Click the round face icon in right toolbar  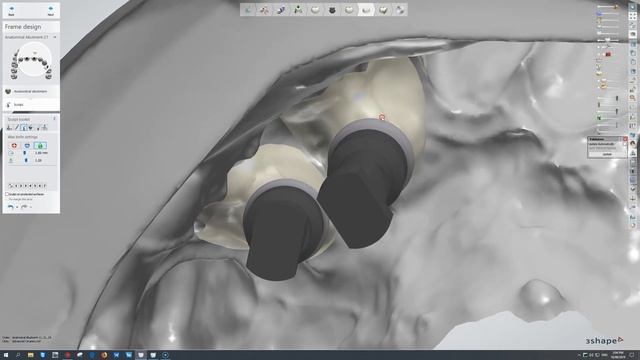click(x=633, y=144)
